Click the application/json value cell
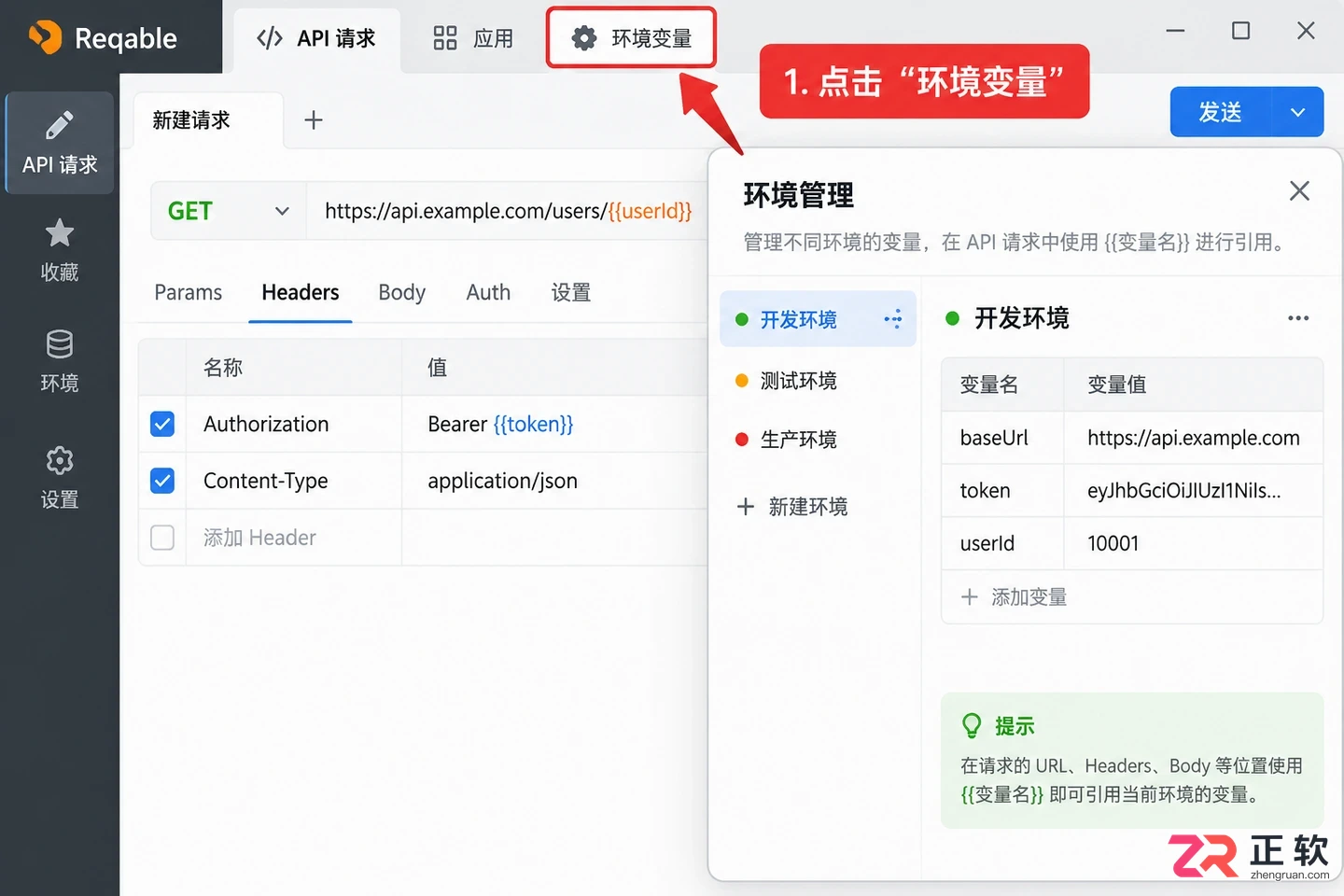1344x896 pixels. point(554,482)
